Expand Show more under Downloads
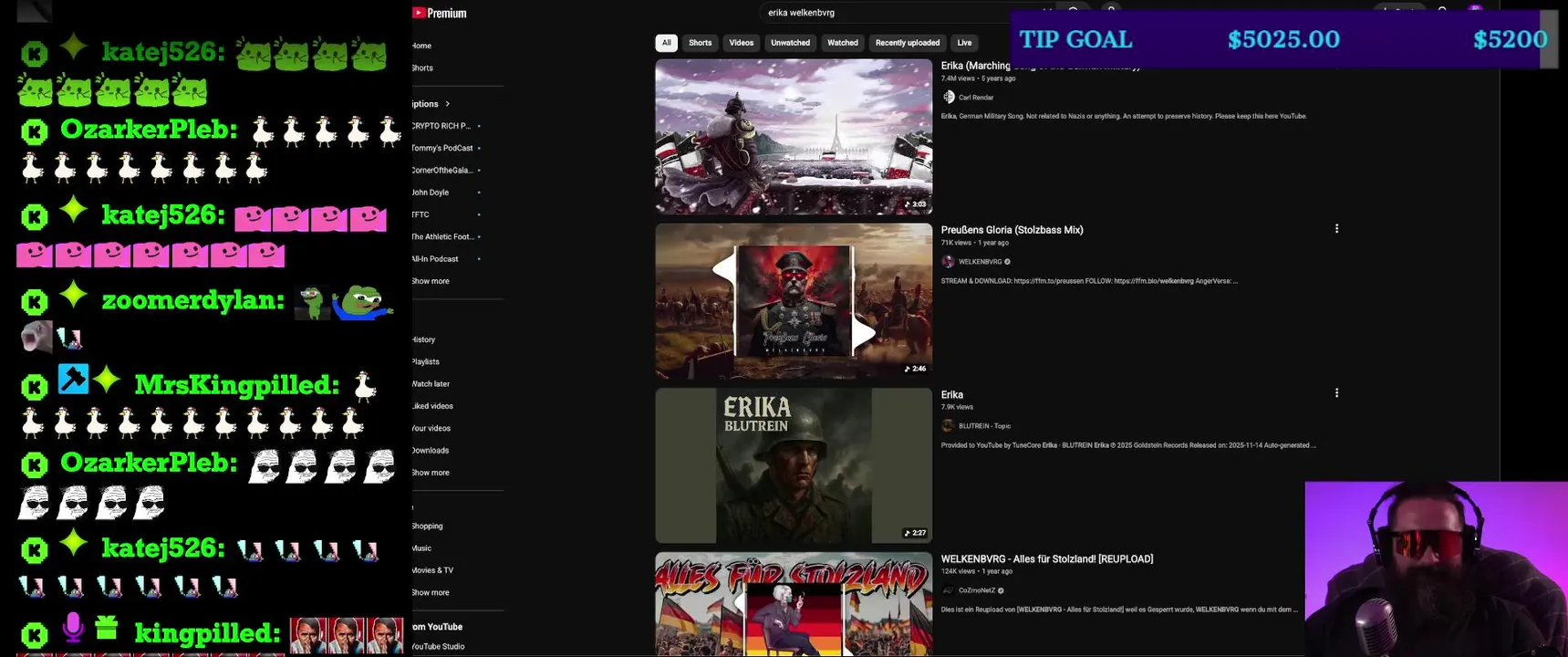The height and width of the screenshot is (657, 1568). point(430,473)
